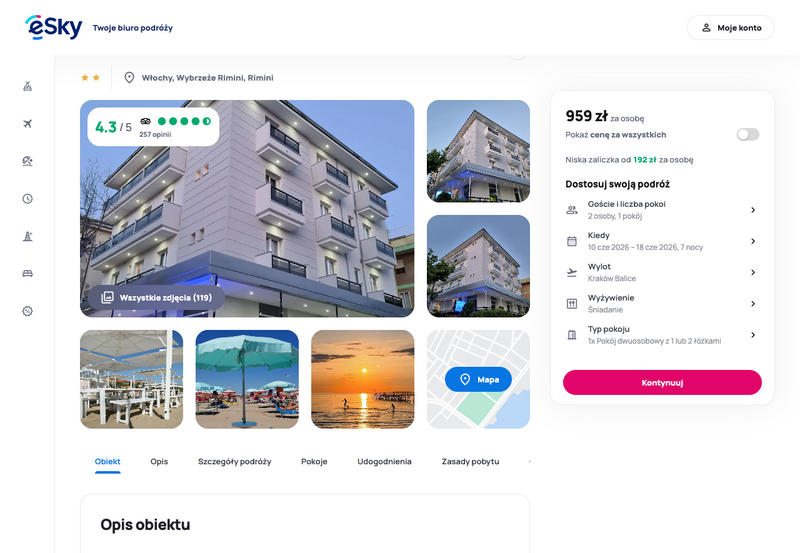
Task: Expand Goście i liczba pokoi option
Action: (x=662, y=210)
